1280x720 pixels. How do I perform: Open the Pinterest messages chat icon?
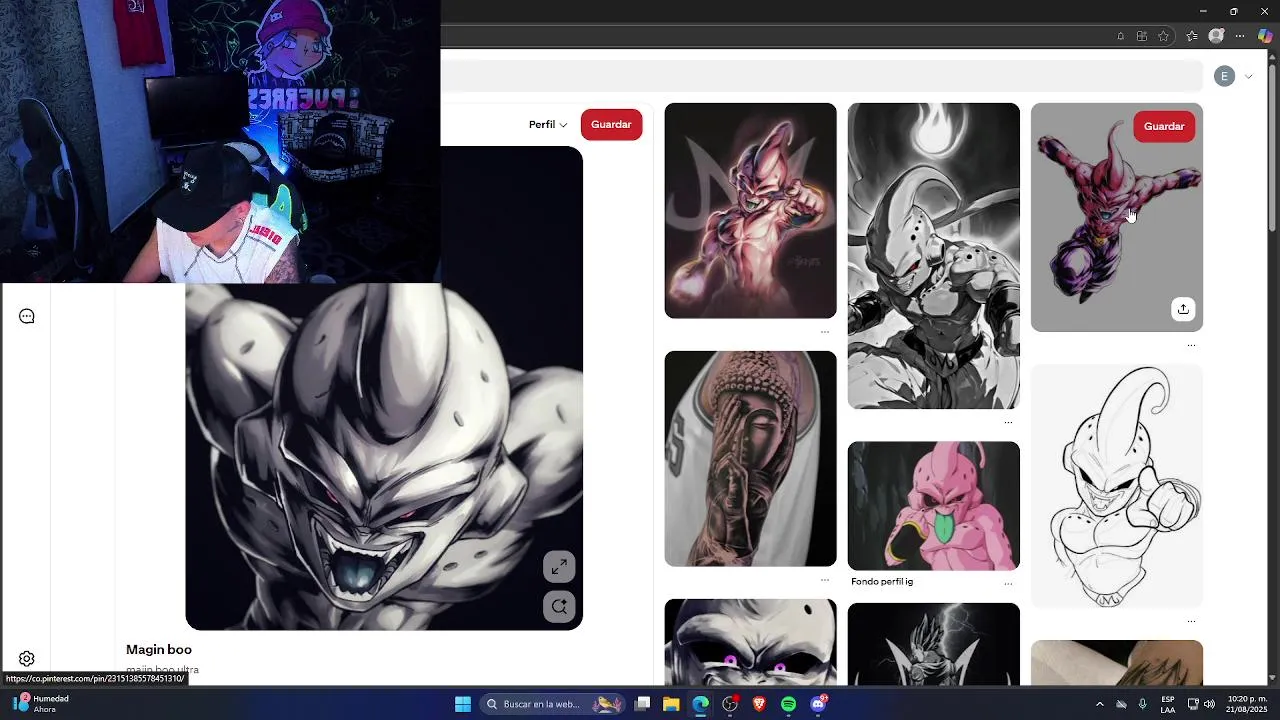[27, 316]
